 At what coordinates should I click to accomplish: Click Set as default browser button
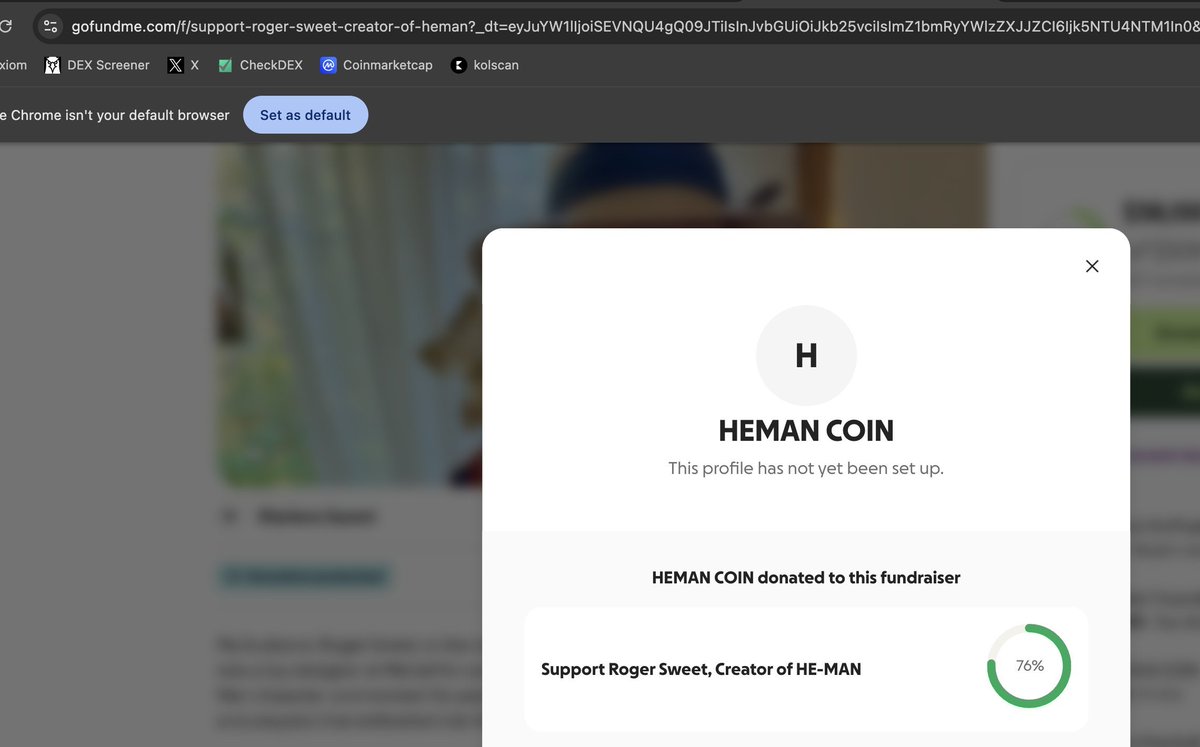click(x=305, y=115)
